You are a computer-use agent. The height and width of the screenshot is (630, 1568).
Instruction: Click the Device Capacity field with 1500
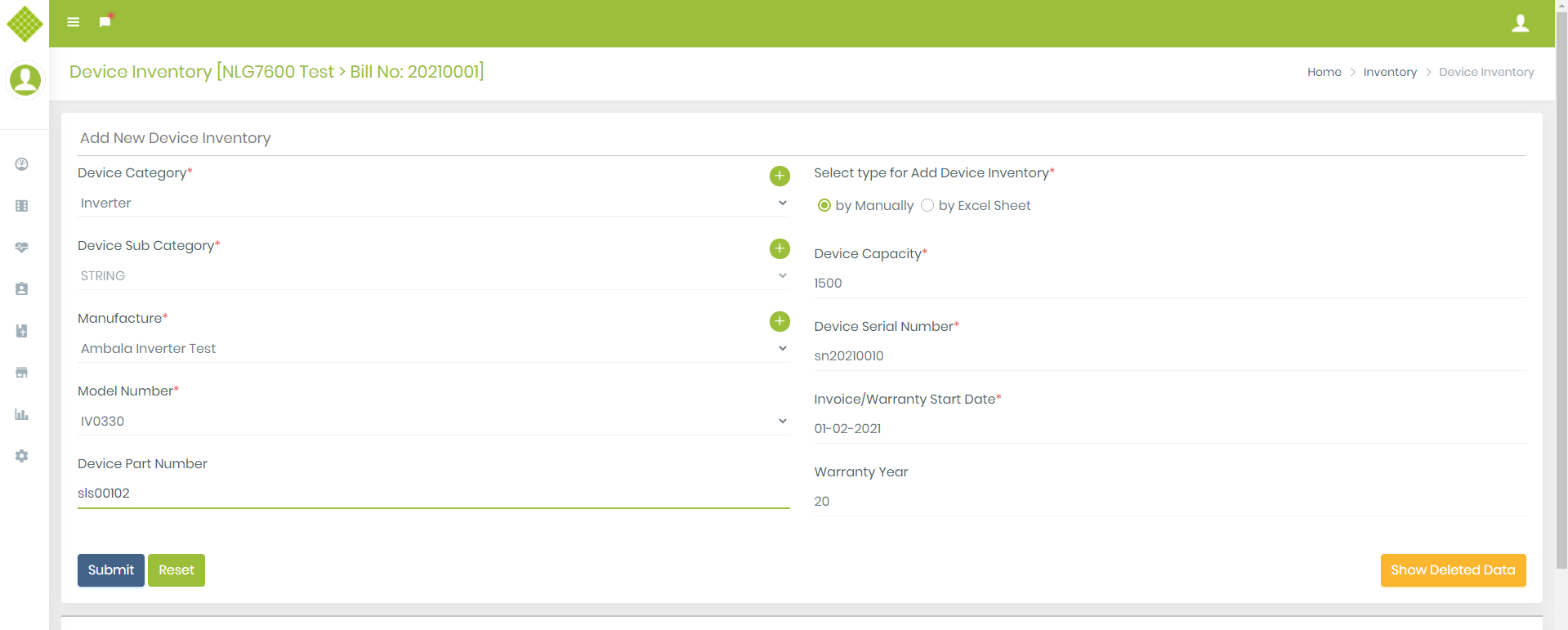click(1170, 283)
